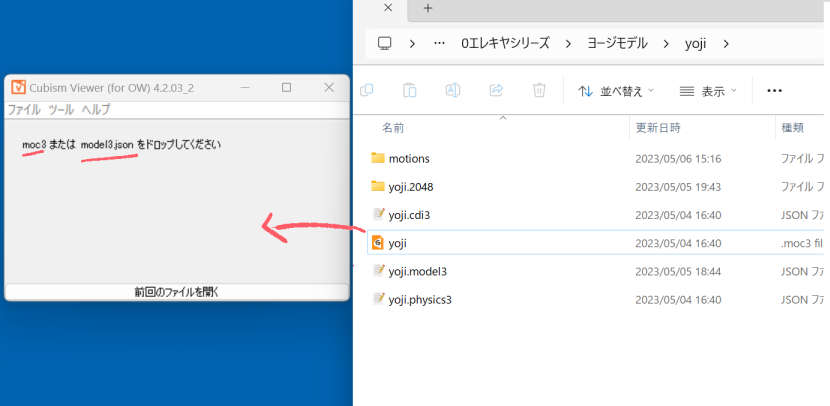
Task: Select the yoji.physics3 file name
Action: click(420, 300)
